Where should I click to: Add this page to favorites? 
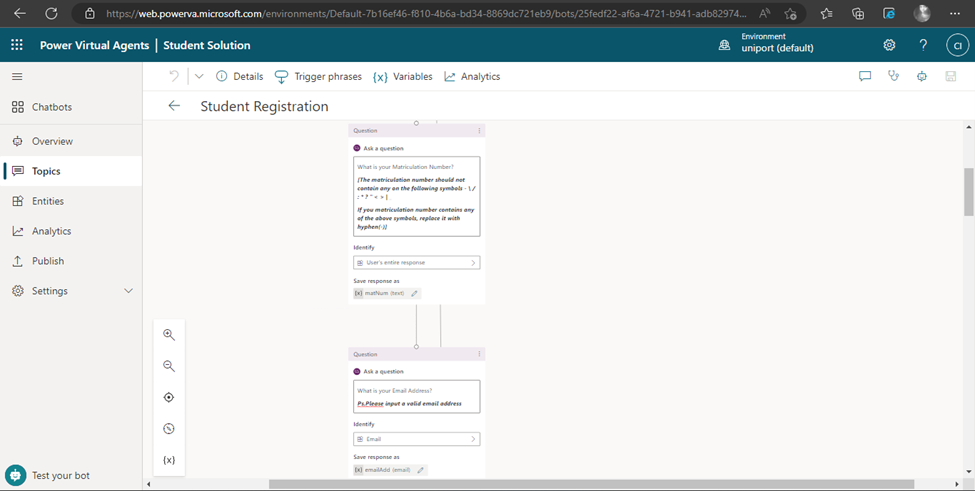pos(790,13)
